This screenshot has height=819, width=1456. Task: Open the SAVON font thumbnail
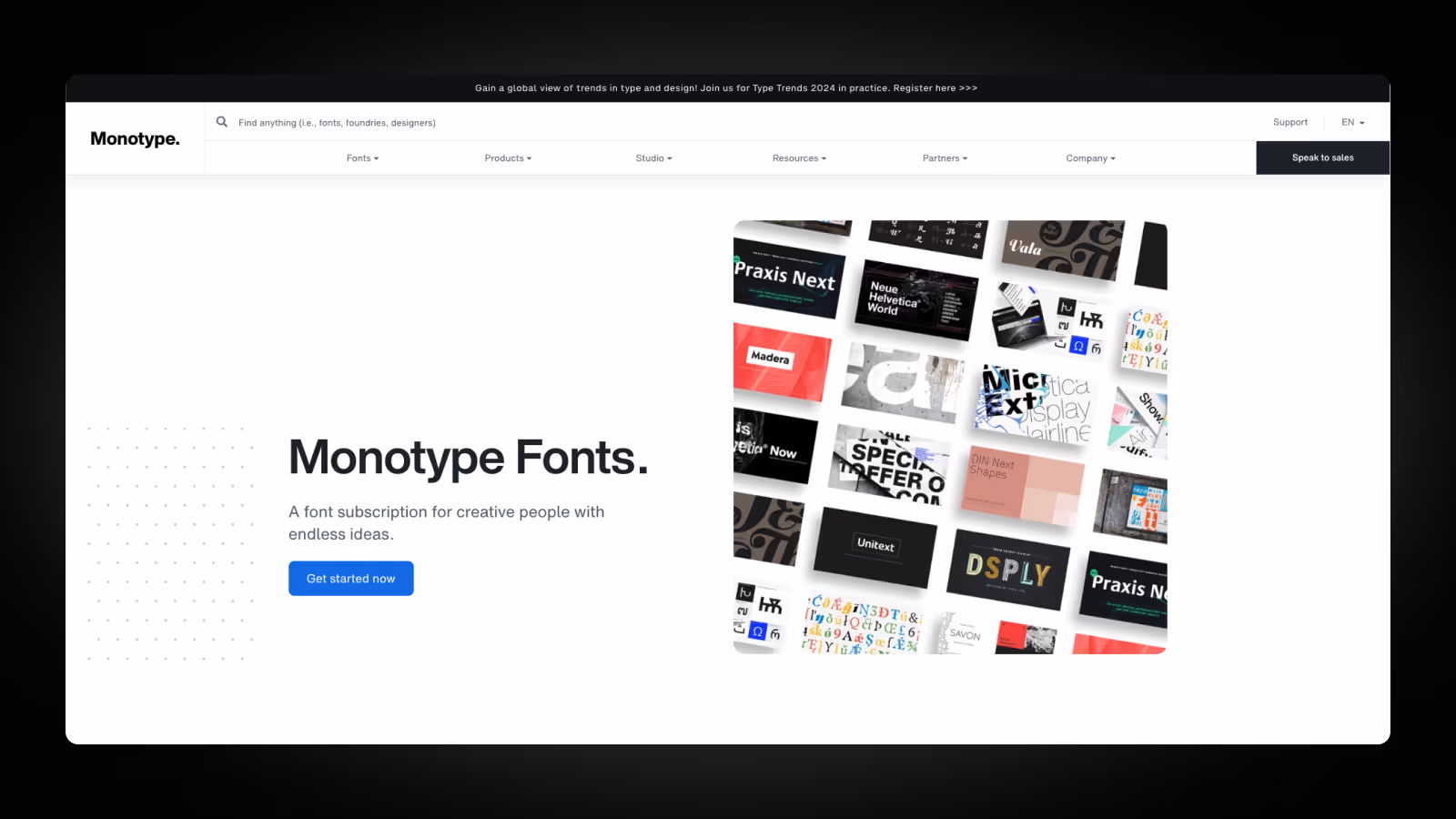(965, 633)
